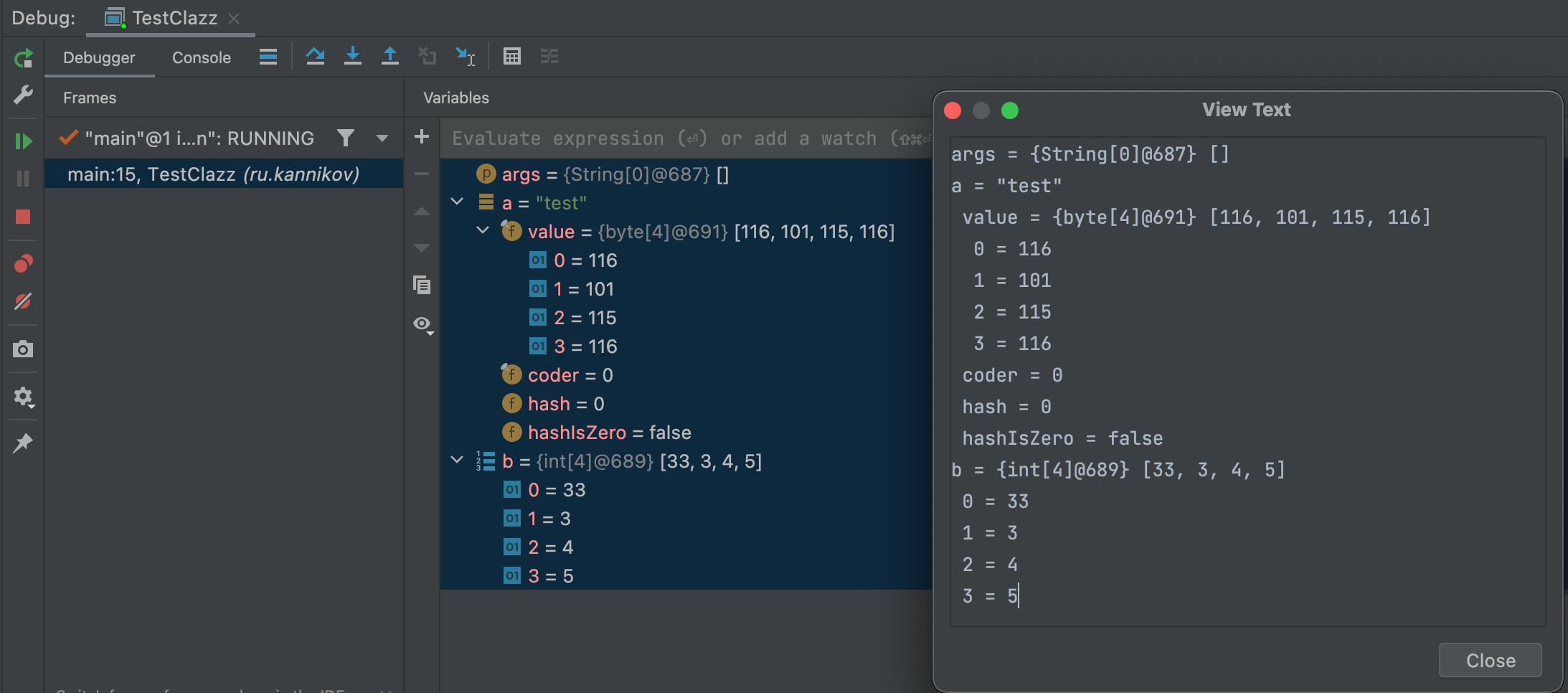Collapse the value byte array node
The image size is (1568, 693).
click(x=483, y=230)
